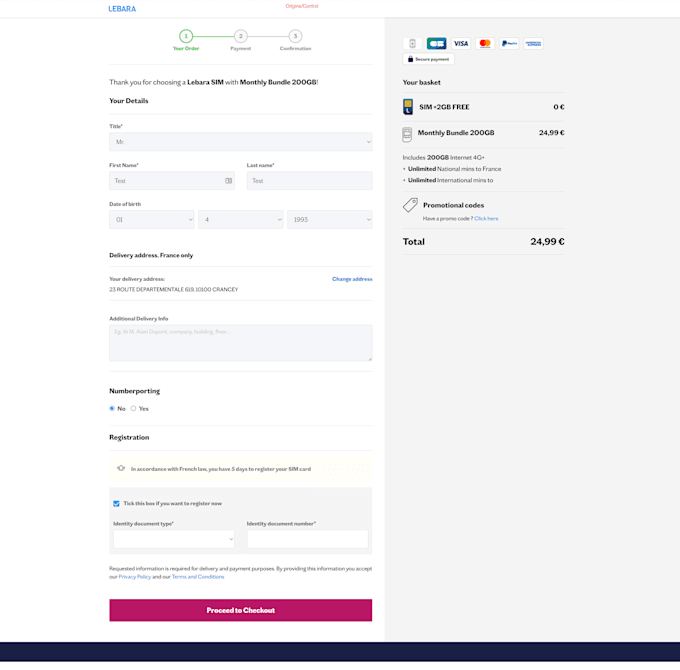Click the CB card payment icon
The width and height of the screenshot is (680, 670).
click(436, 43)
